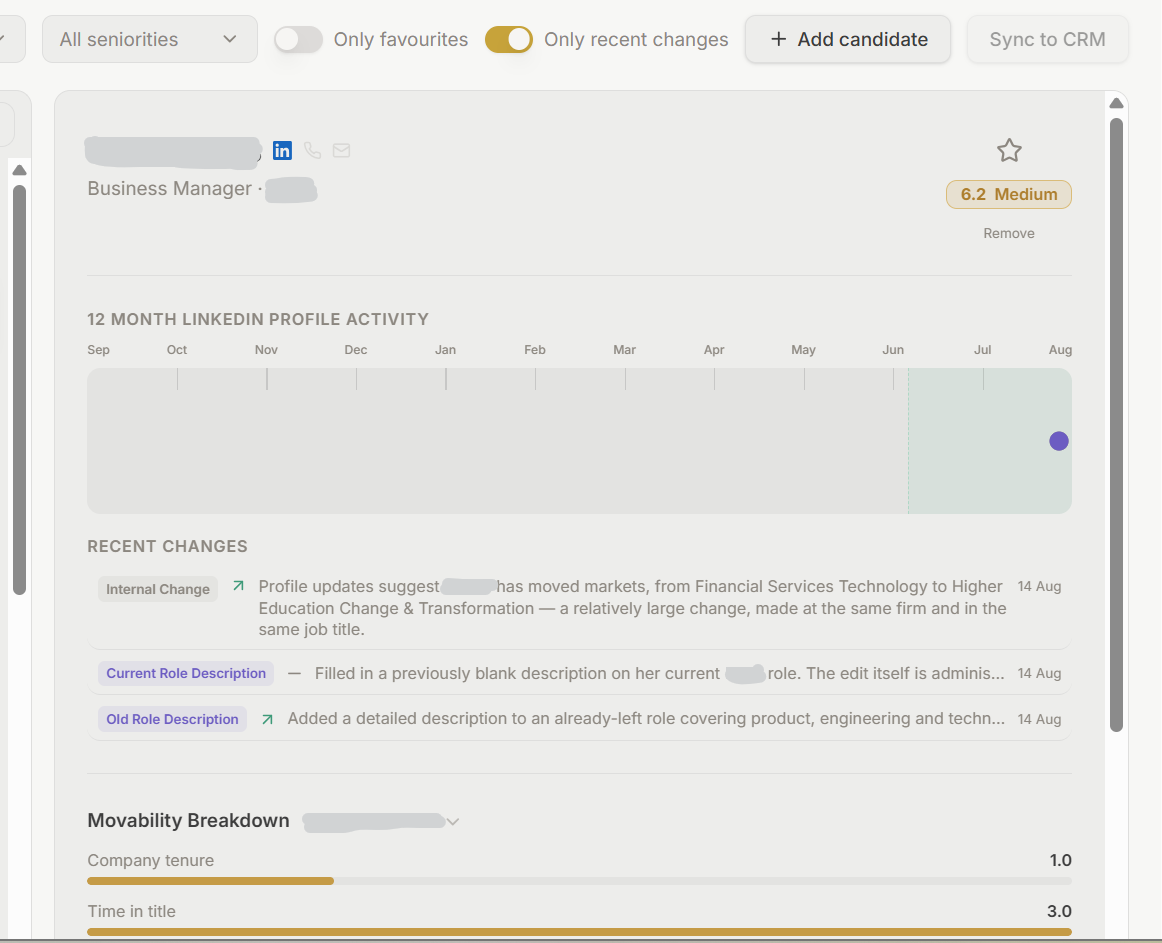Screen dimensions: 1162x943
Task: Click the email envelope icon
Action: click(x=341, y=150)
